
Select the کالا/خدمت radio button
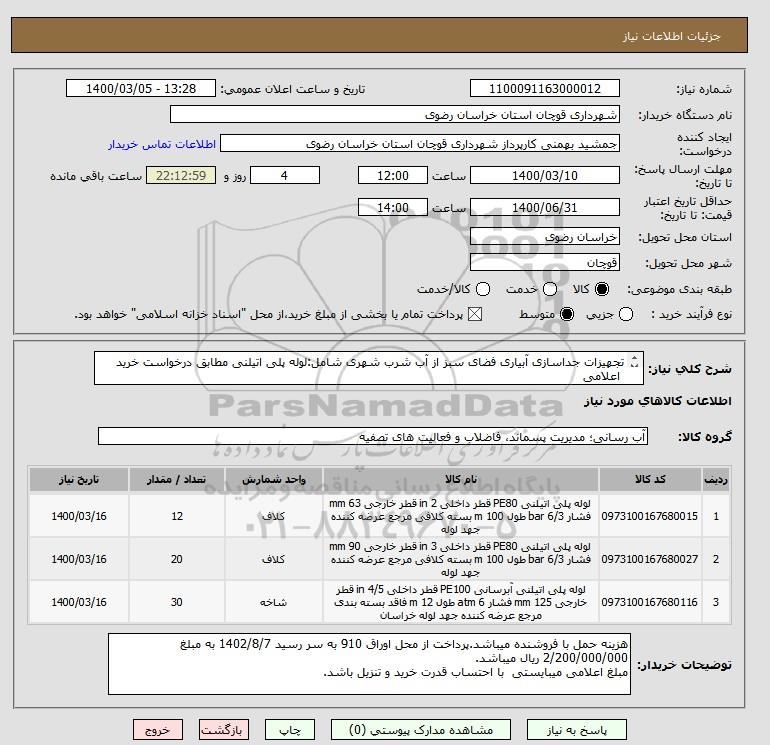(483, 289)
